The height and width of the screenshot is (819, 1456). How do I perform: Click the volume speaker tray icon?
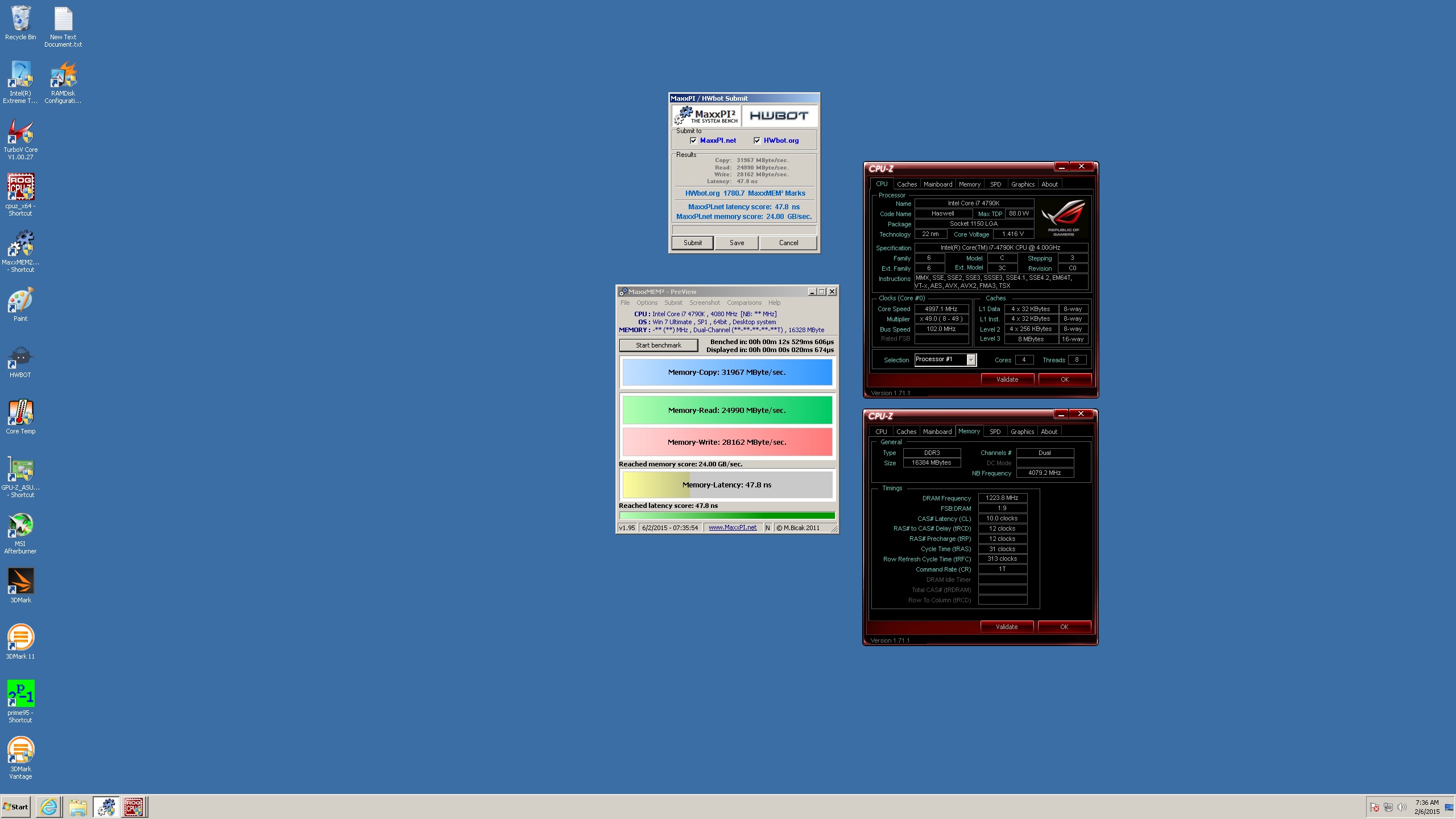[x=1401, y=807]
